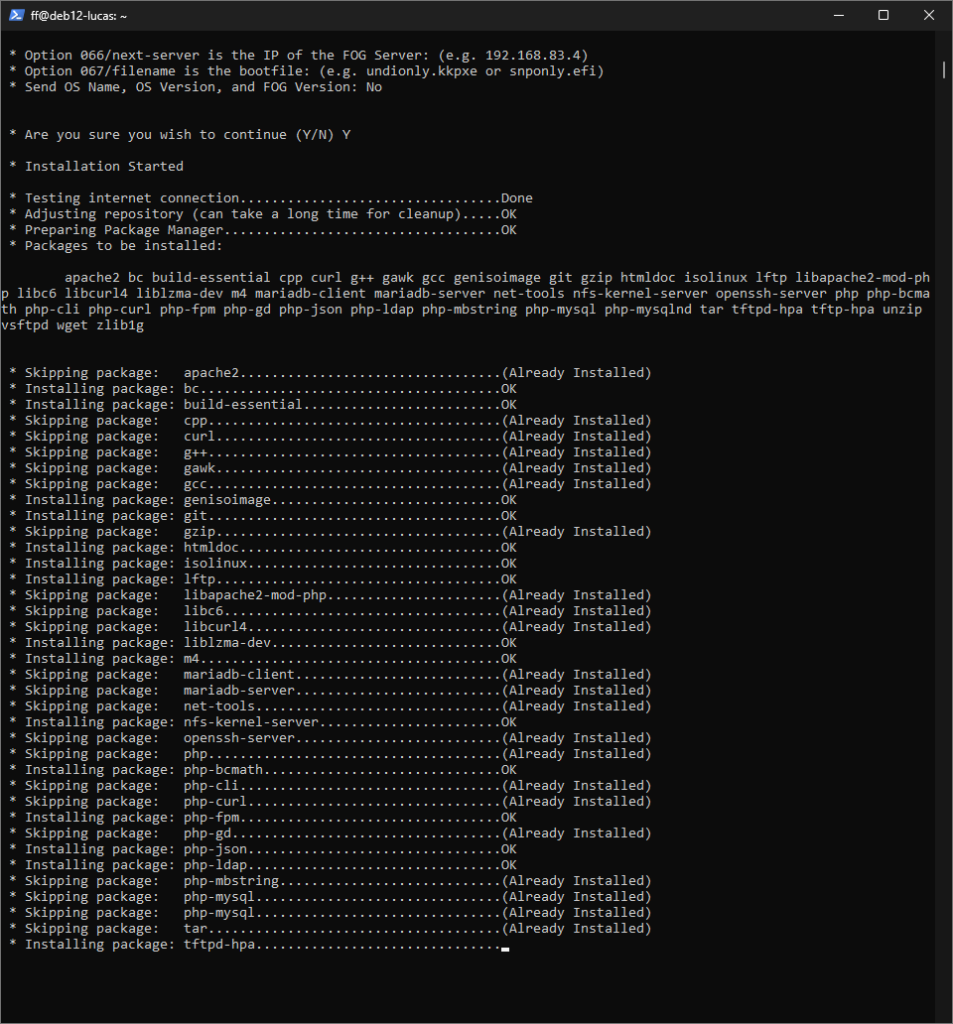Close the ff@deb12-lucas terminal window
The width and height of the screenshot is (953, 1024).
pyautogui.click(x=929, y=16)
